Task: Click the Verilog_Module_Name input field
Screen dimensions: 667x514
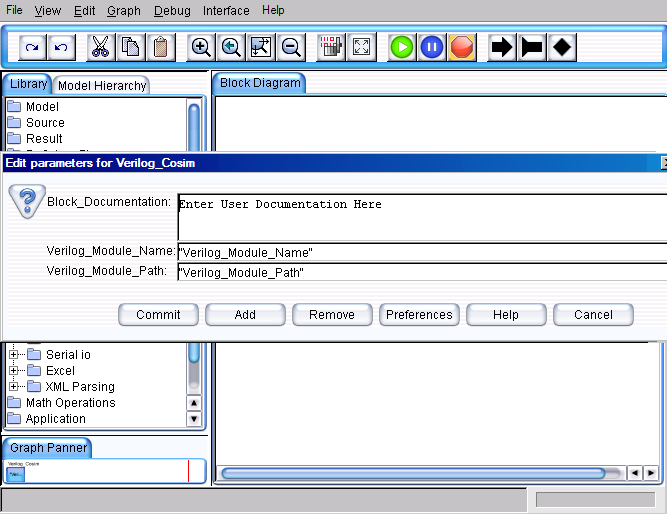Action: (422, 252)
